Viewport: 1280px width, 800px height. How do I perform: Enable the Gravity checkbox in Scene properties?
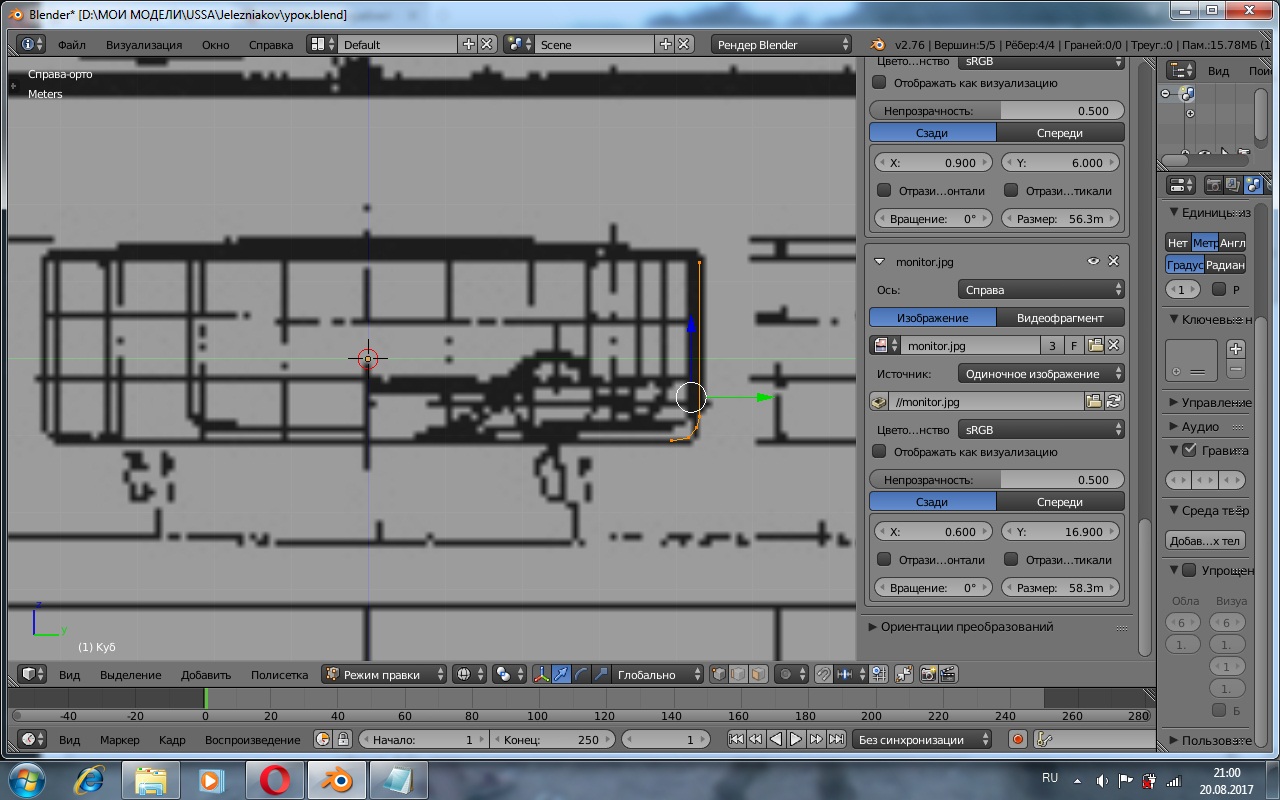1189,450
